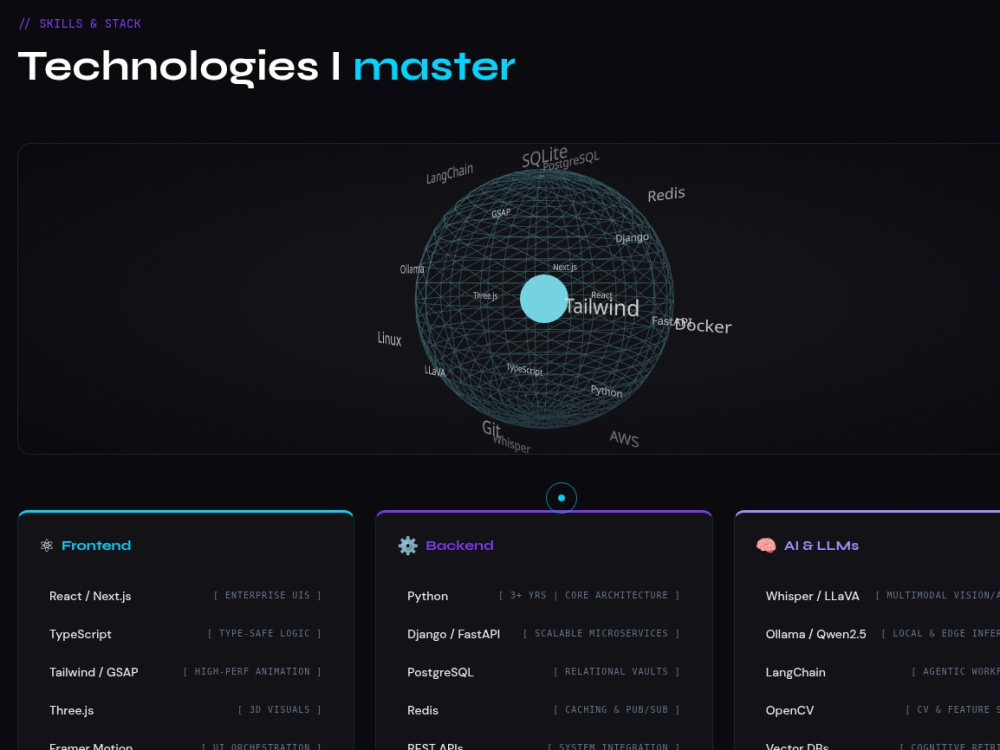Image resolution: width=1000 pixels, height=750 pixels.
Task: Select the Git tag on the sphere
Action: point(490,429)
